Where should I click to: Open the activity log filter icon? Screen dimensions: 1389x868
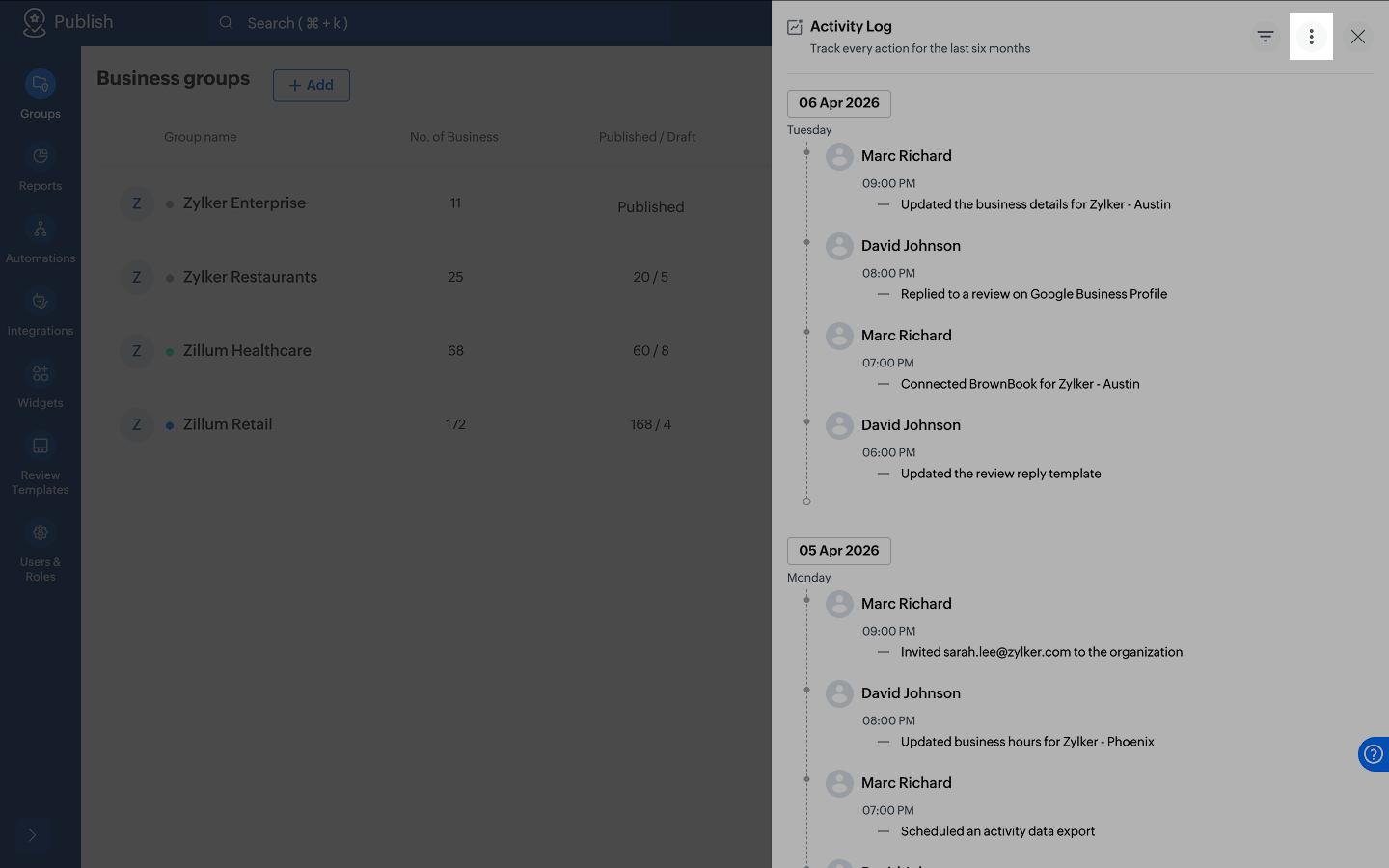click(1265, 37)
